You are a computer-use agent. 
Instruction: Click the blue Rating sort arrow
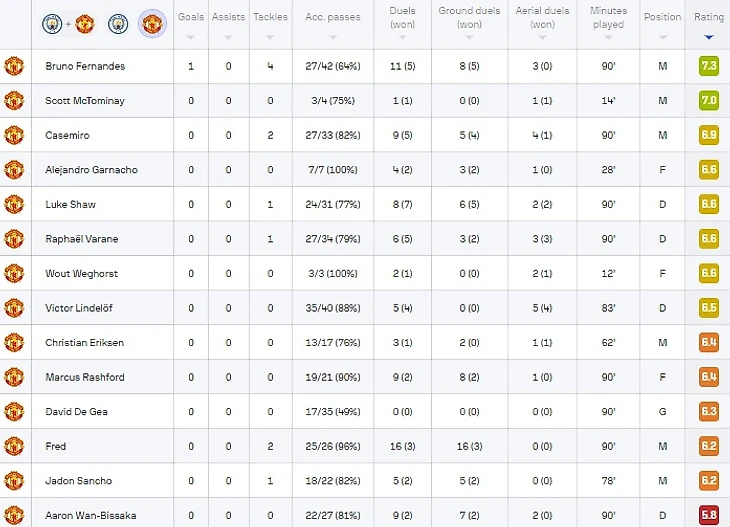pos(709,37)
